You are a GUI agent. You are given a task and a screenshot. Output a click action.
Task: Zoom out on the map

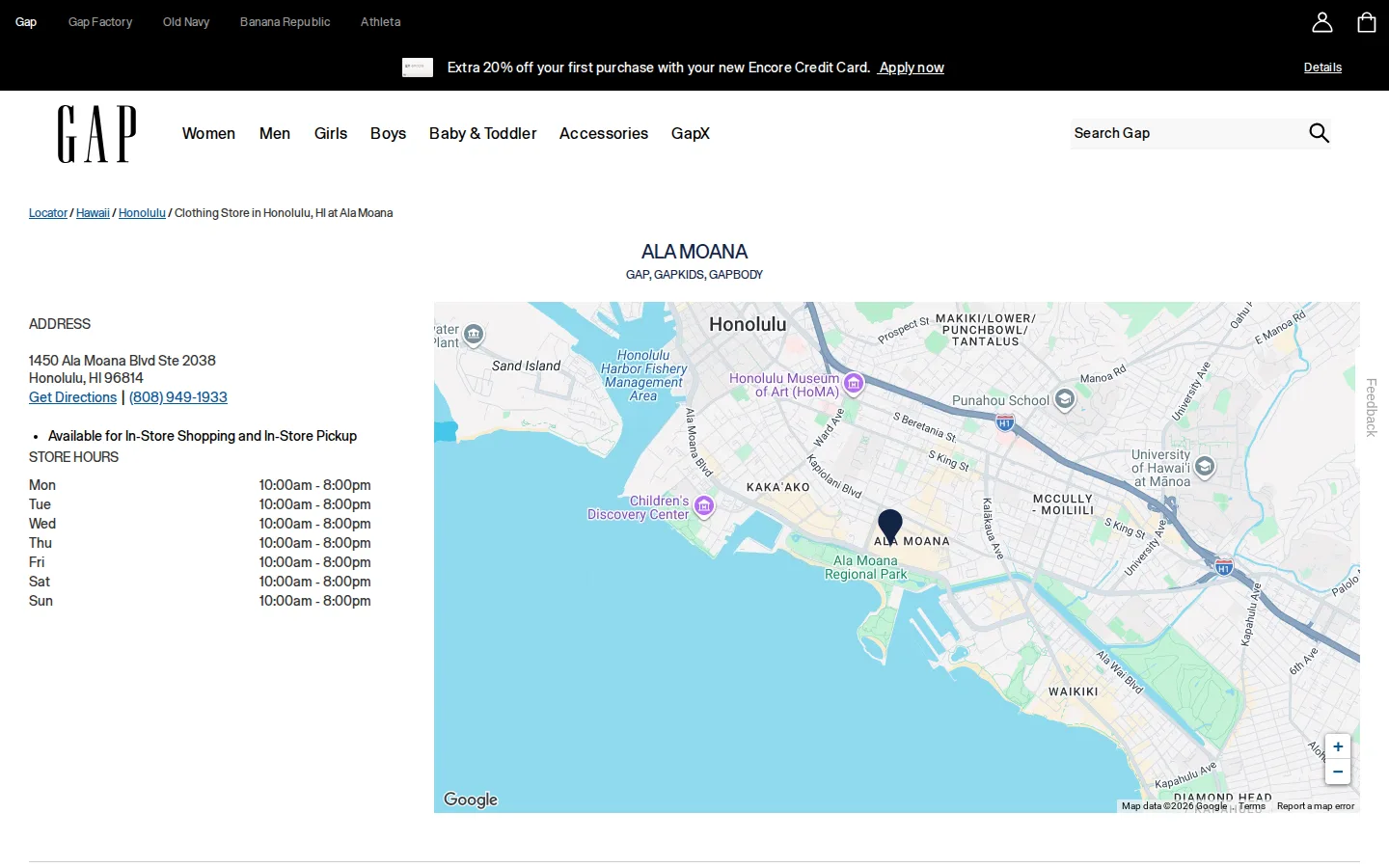click(1338, 772)
